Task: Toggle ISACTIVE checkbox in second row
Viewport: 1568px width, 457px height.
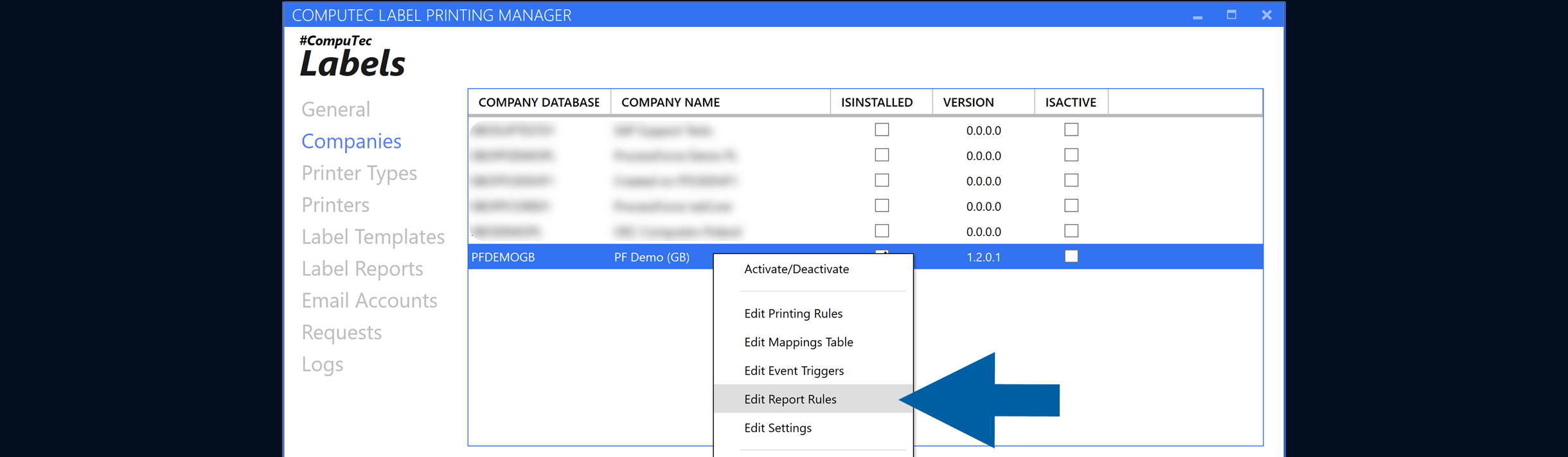Action: (x=1071, y=155)
